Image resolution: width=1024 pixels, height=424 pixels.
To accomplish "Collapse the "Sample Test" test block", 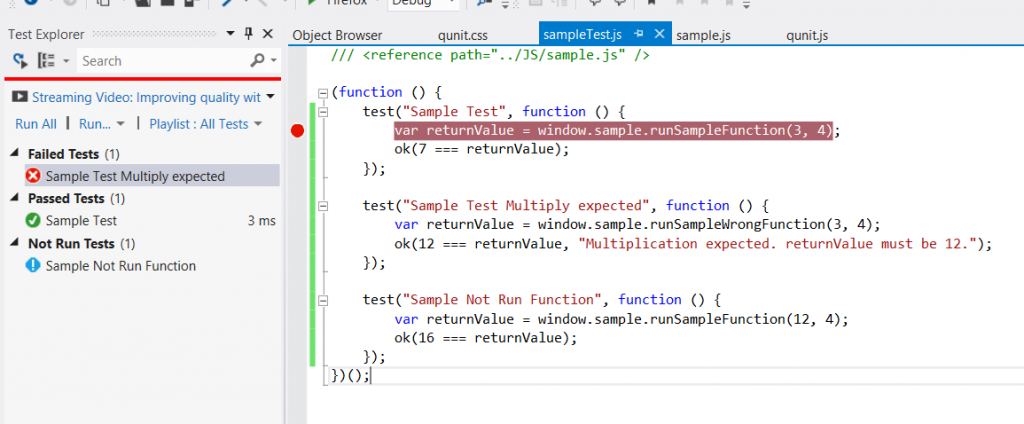I will [322, 112].
